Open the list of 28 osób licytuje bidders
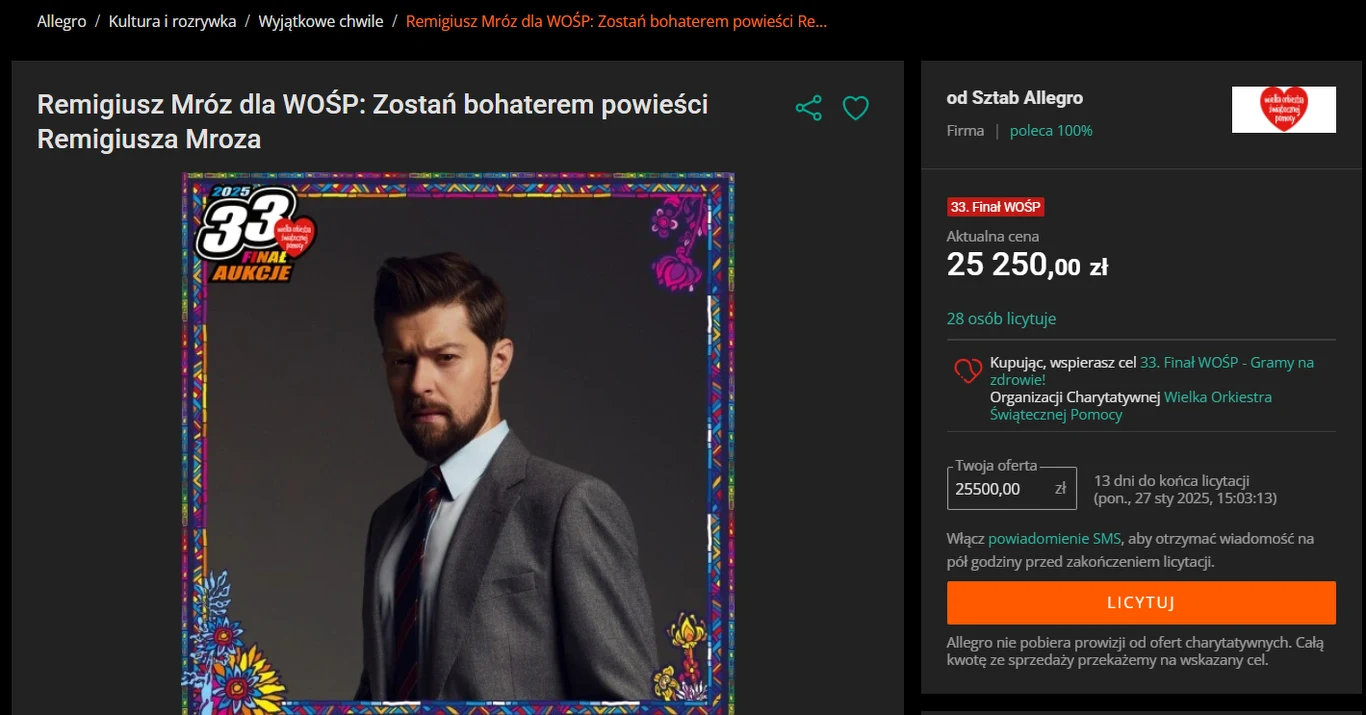The image size is (1366, 715). (x=1001, y=318)
